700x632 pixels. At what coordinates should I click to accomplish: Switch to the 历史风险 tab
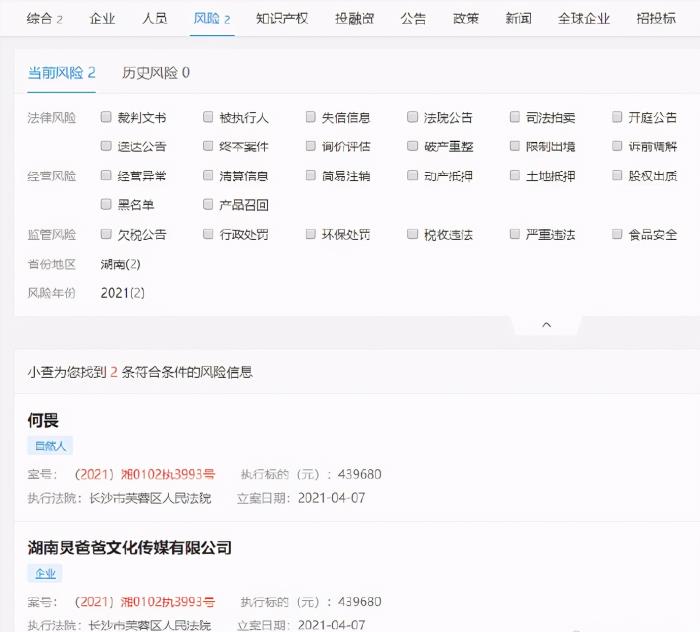(x=156, y=73)
